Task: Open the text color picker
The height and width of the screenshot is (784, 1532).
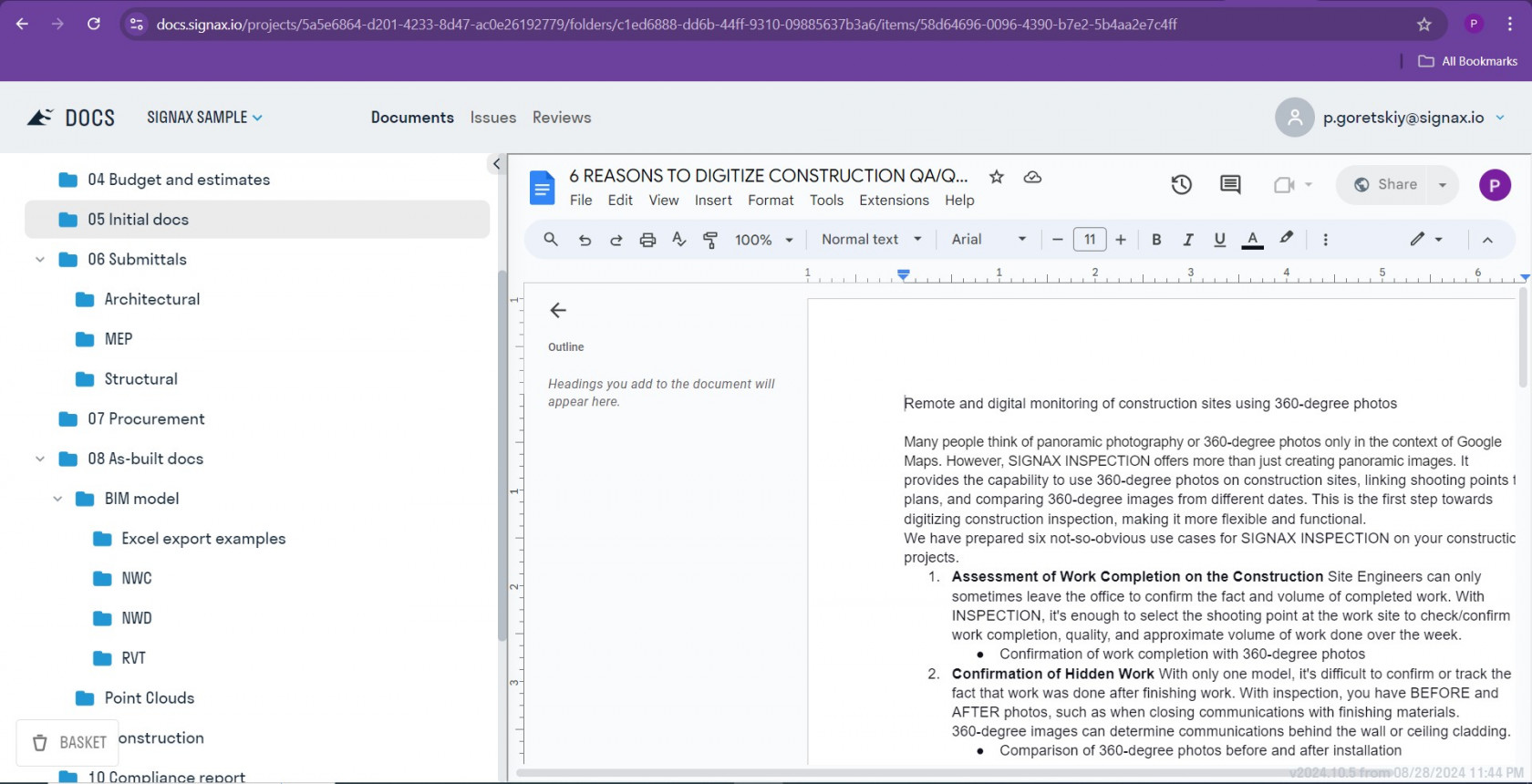Action: point(1253,240)
